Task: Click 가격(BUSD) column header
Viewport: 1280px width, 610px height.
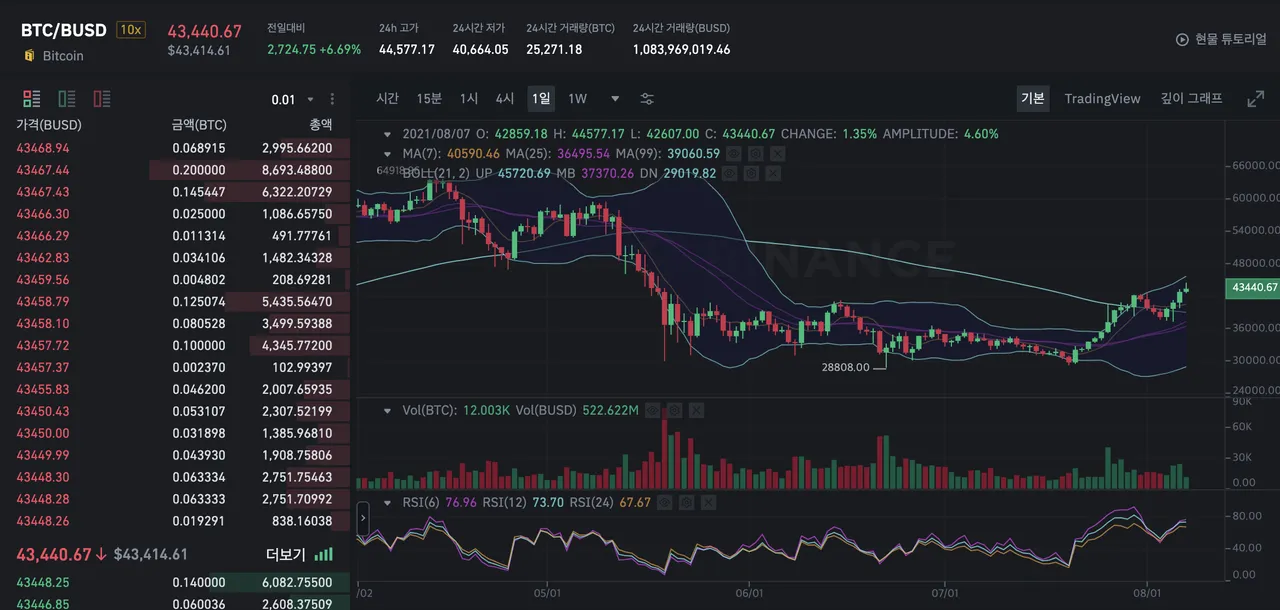Action: point(49,125)
